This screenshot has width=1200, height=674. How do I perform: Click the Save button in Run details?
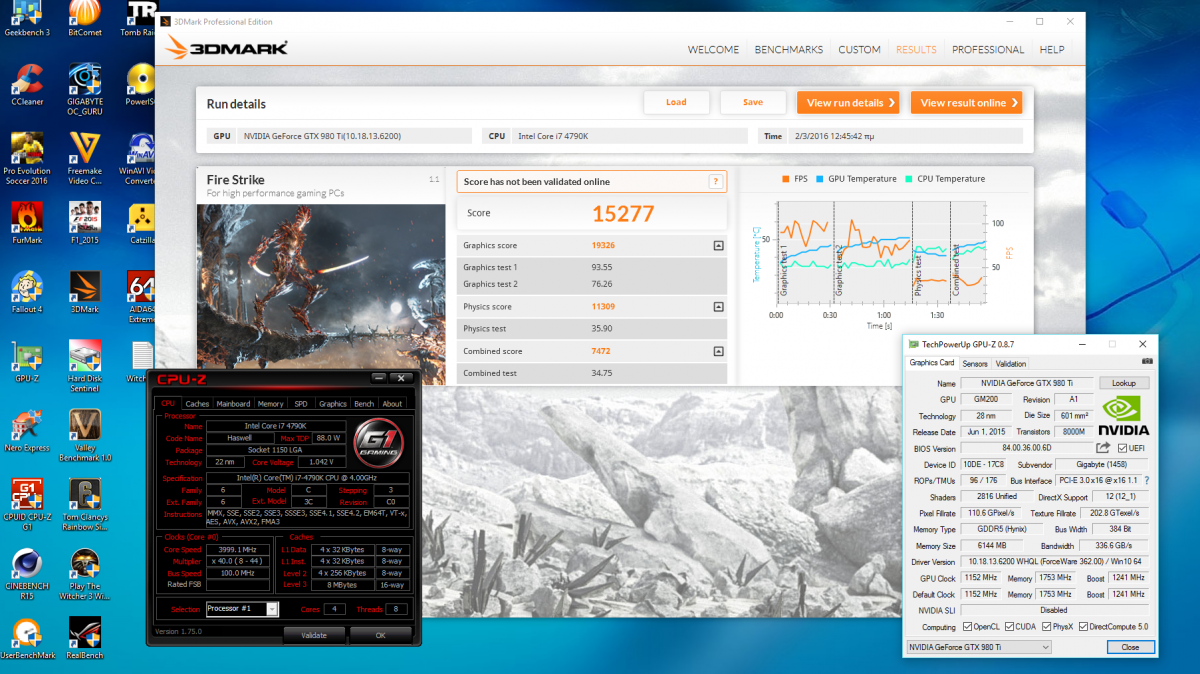pyautogui.click(x=753, y=102)
